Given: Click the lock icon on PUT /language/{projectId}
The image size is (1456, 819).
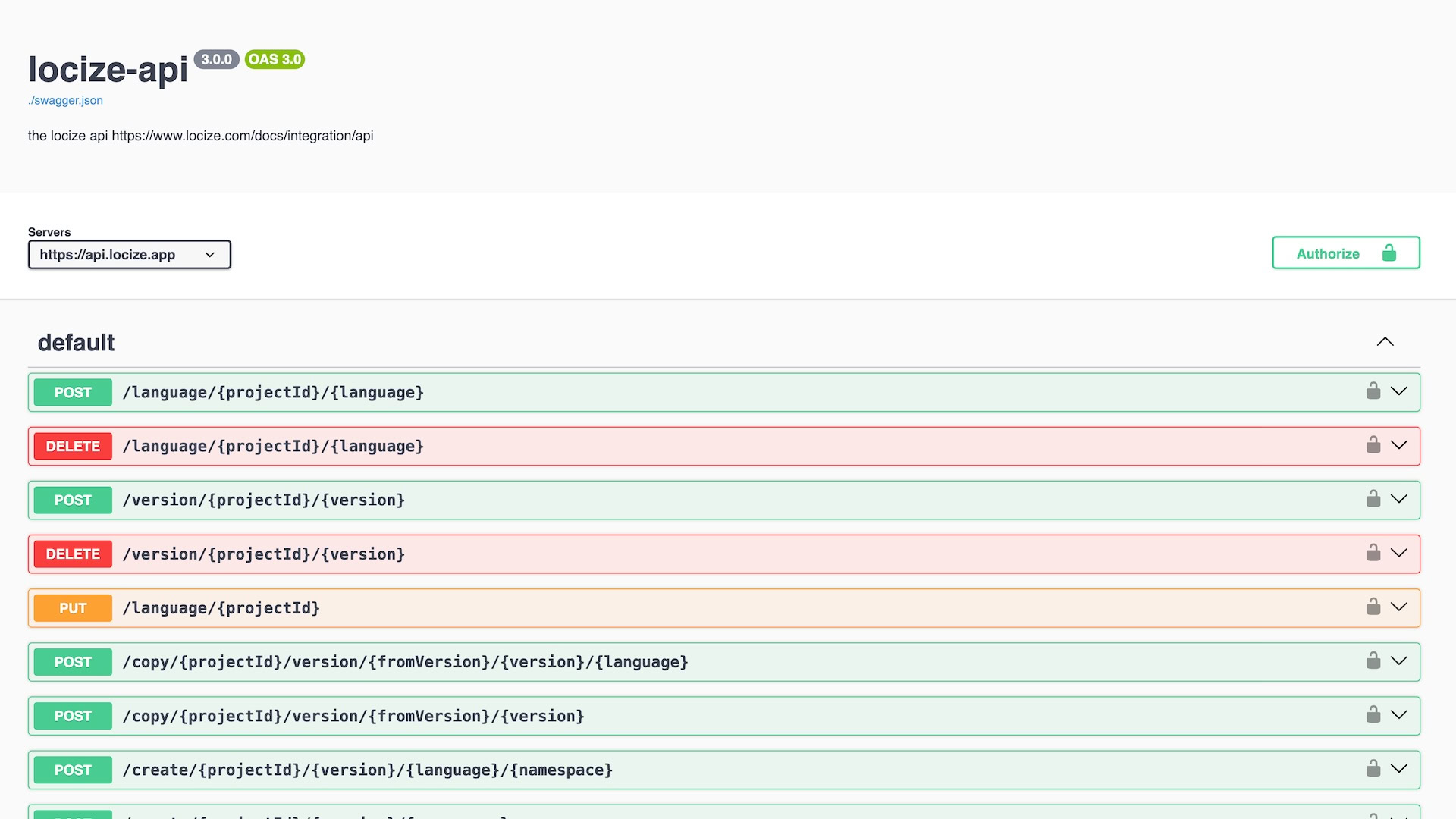Looking at the screenshot, I should [1373, 607].
